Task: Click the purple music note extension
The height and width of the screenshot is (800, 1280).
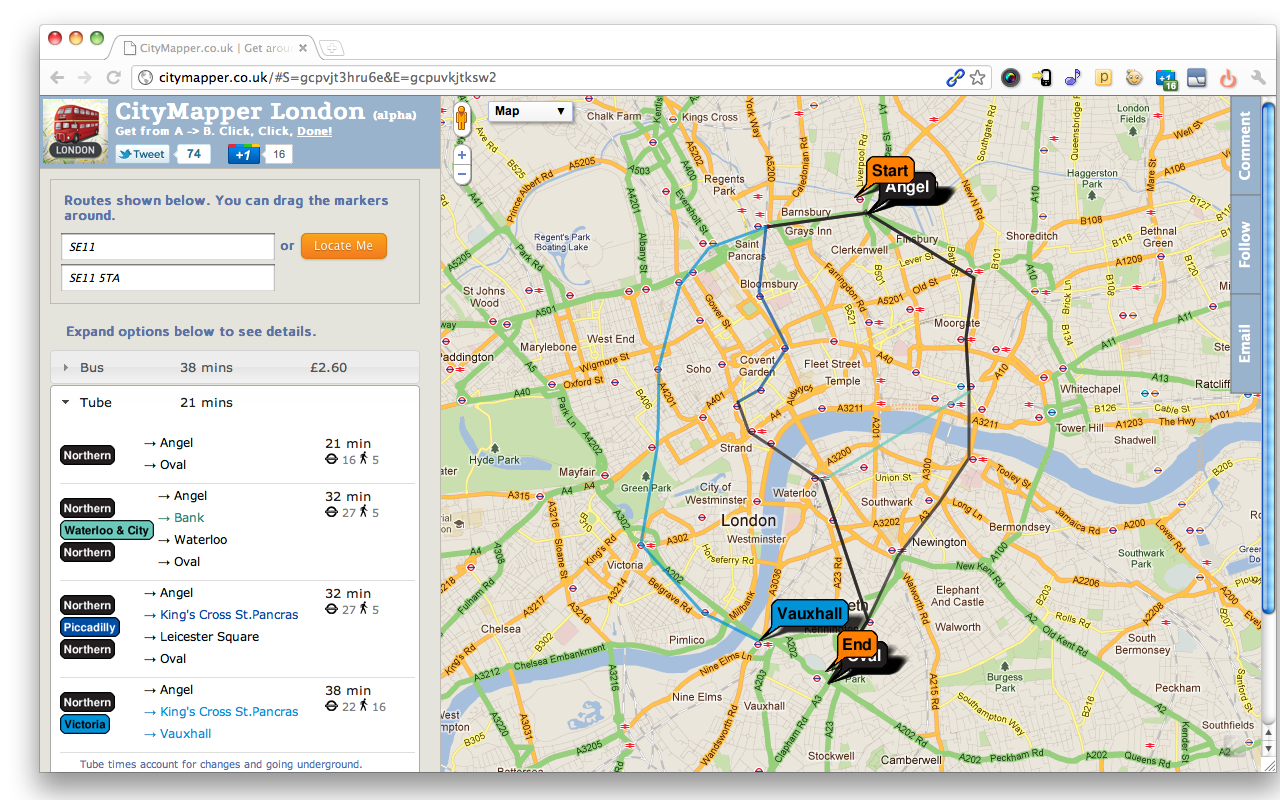Action: click(1073, 77)
